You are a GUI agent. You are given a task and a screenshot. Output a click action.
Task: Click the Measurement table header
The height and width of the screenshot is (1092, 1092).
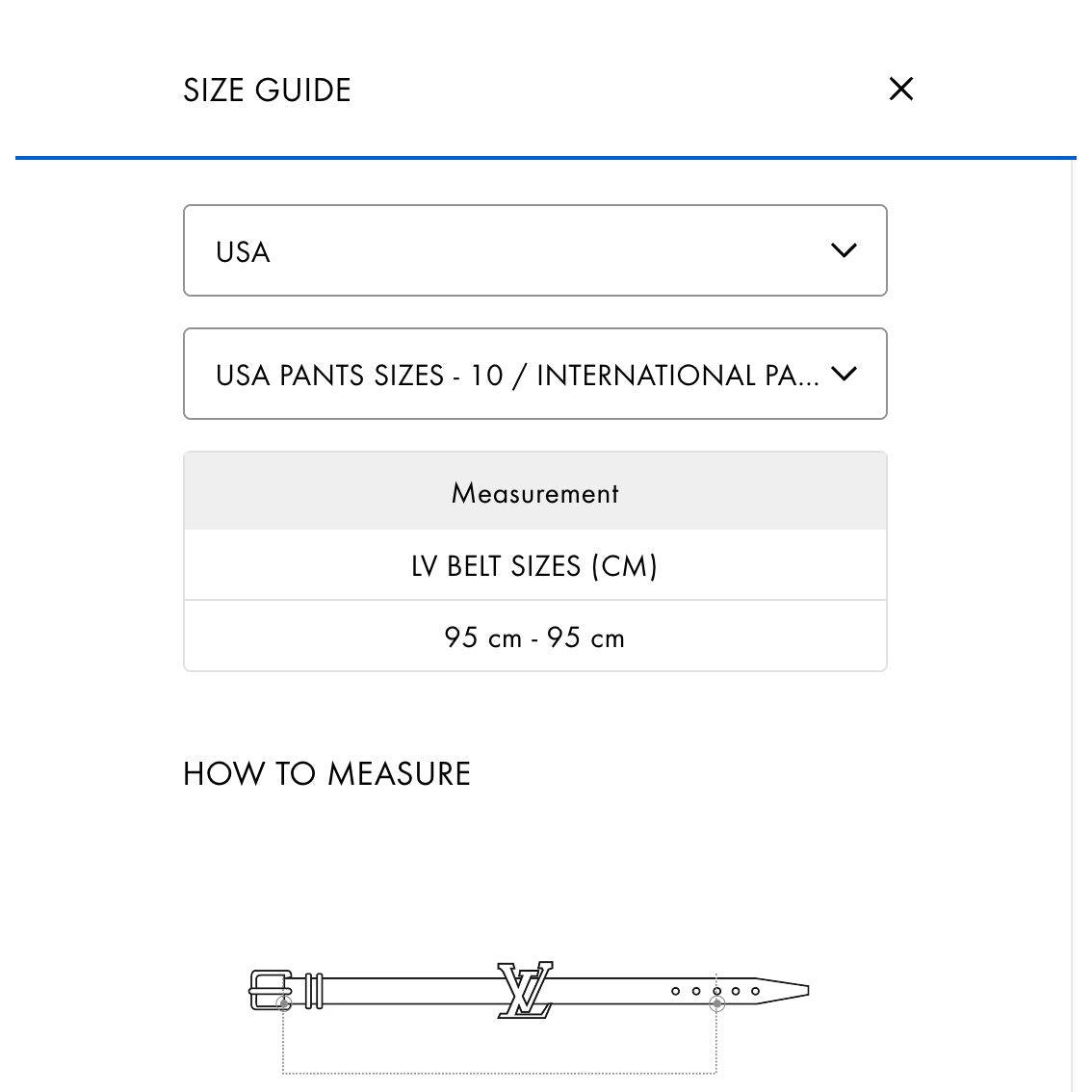point(534,493)
